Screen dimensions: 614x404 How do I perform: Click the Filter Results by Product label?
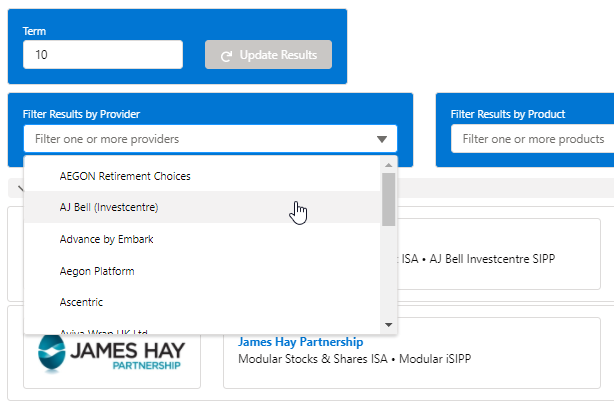pos(507,114)
